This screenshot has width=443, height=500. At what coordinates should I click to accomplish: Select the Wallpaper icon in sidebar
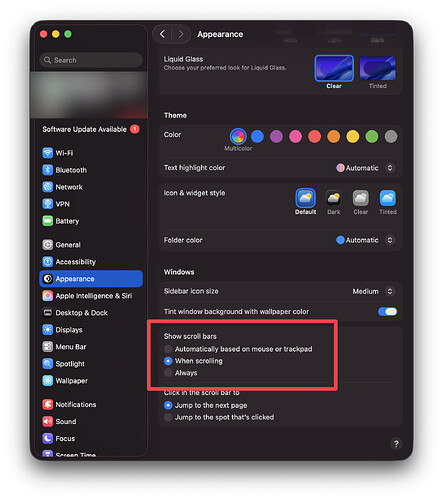(x=47, y=381)
